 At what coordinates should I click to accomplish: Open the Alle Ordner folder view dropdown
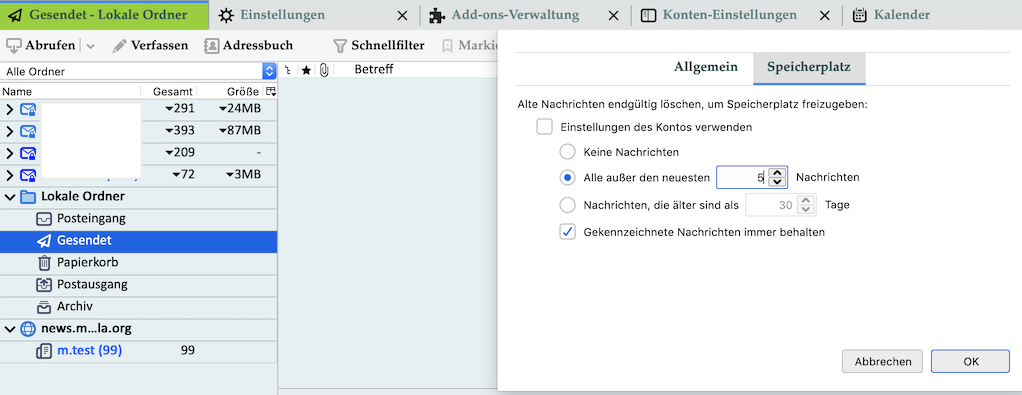[x=139, y=72]
